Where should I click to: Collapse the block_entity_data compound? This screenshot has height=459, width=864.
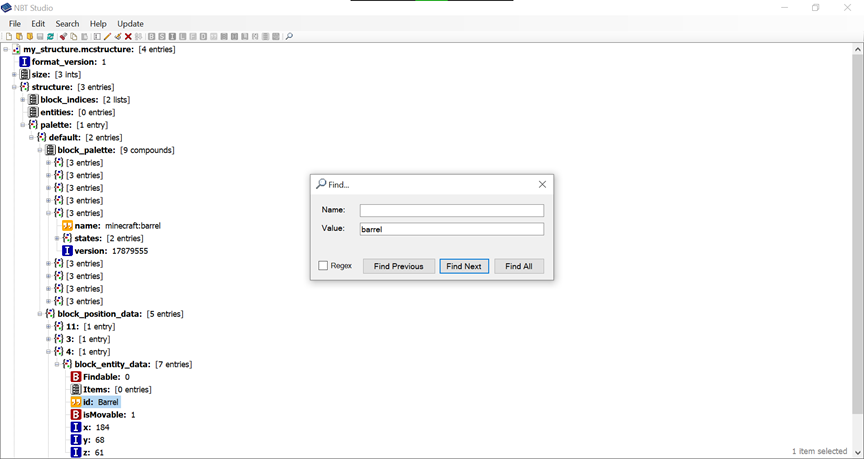pyautogui.click(x=57, y=365)
